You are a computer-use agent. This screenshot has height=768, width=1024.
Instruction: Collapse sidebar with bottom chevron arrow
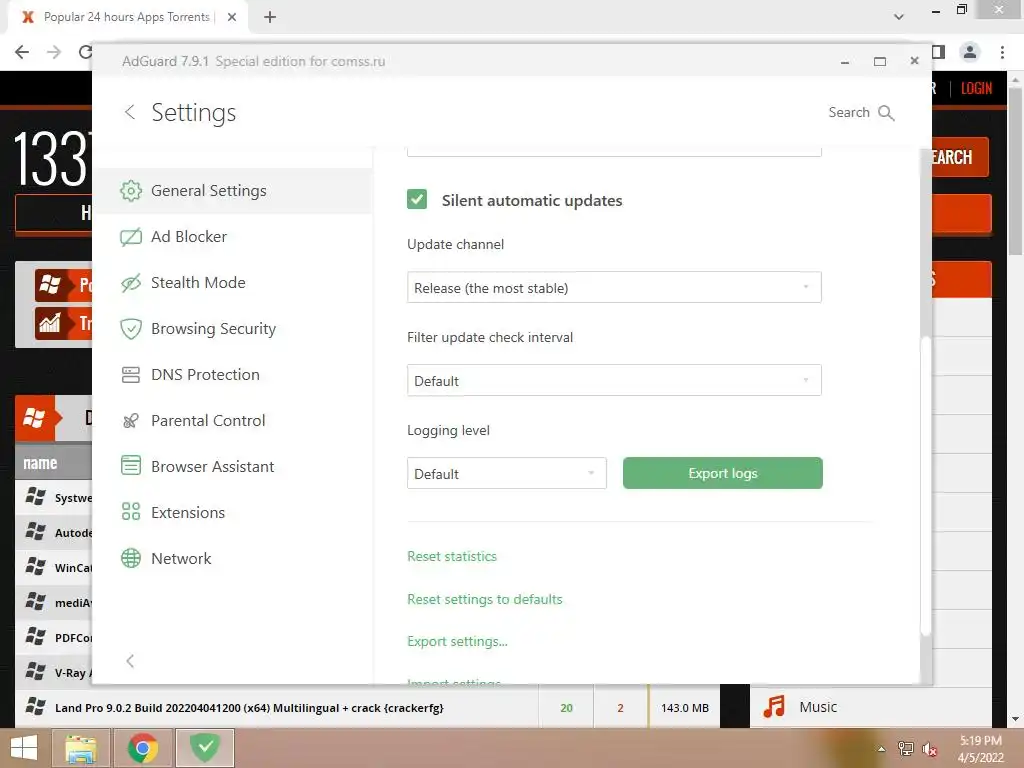pos(130,661)
